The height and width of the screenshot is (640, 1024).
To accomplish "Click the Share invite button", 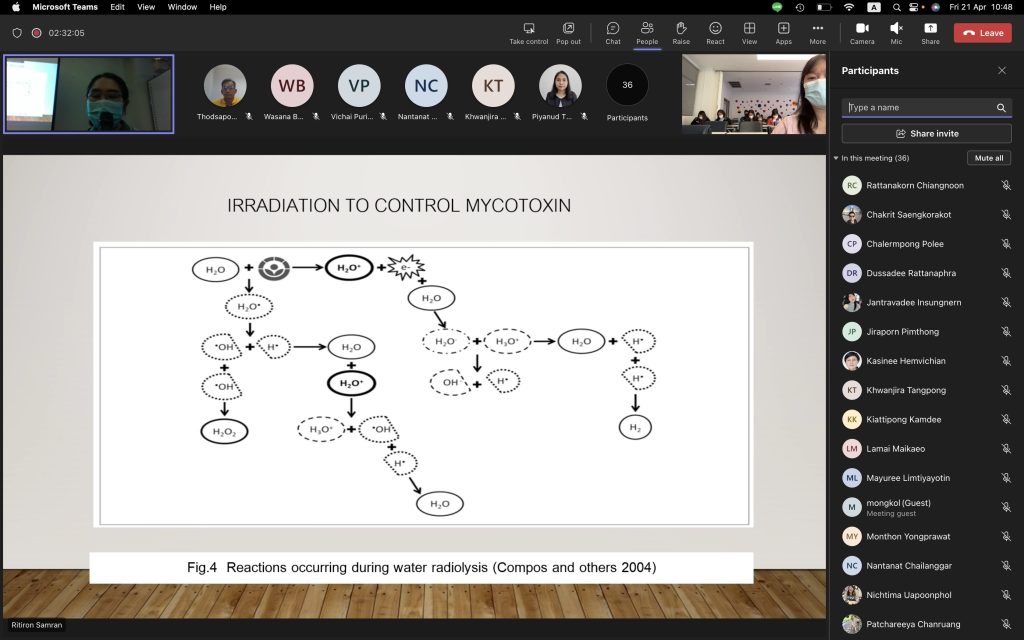I will (x=927, y=133).
